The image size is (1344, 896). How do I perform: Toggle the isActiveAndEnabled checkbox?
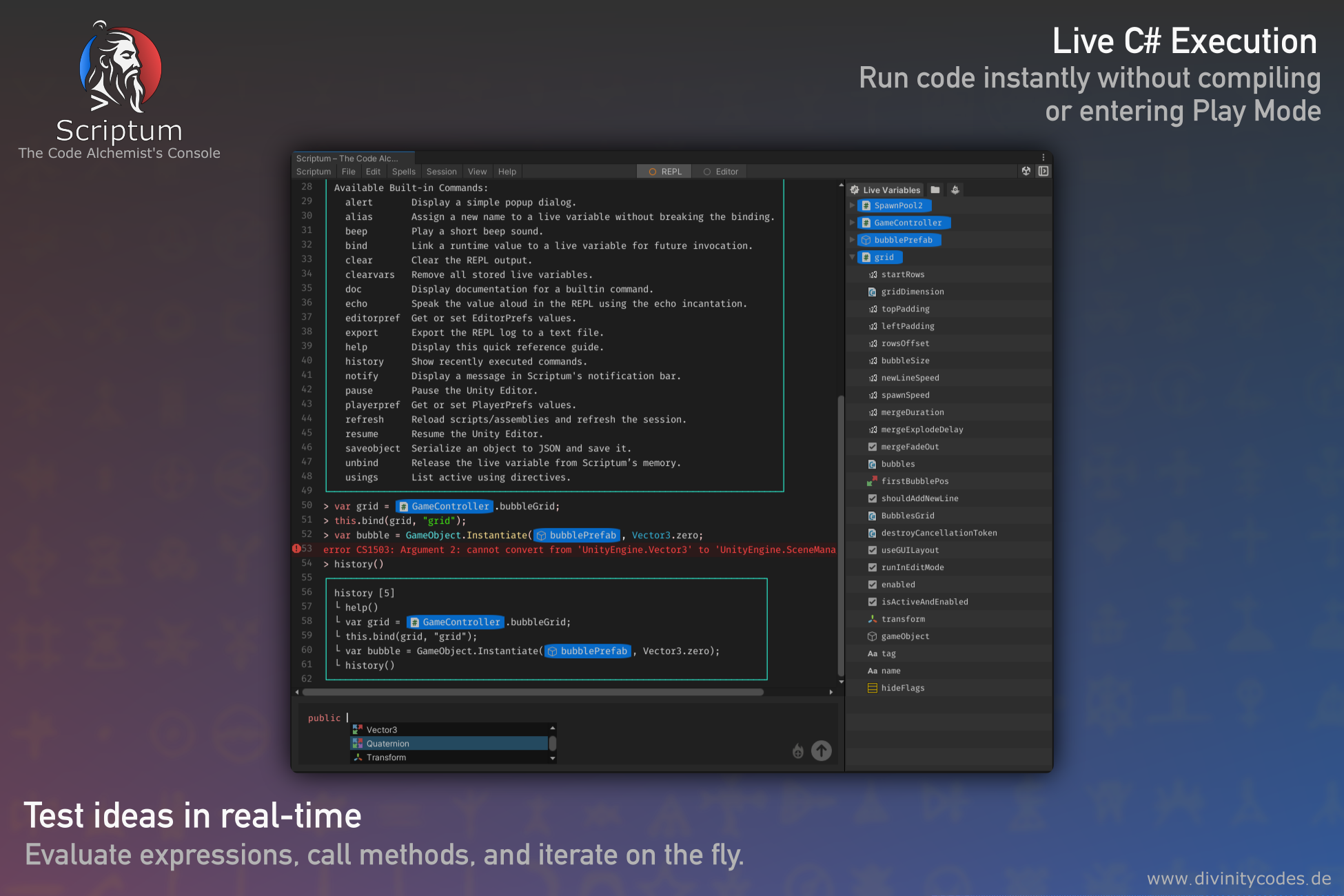873,602
